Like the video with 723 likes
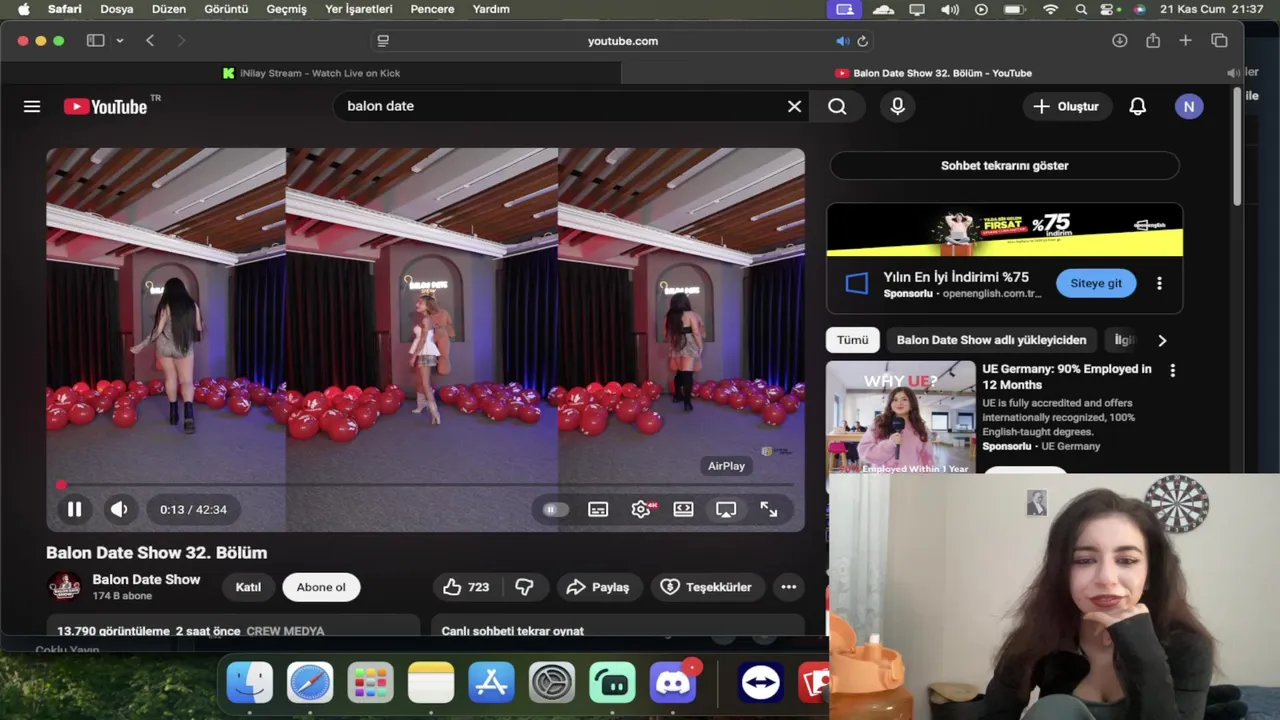The image size is (1280, 720). (x=466, y=587)
